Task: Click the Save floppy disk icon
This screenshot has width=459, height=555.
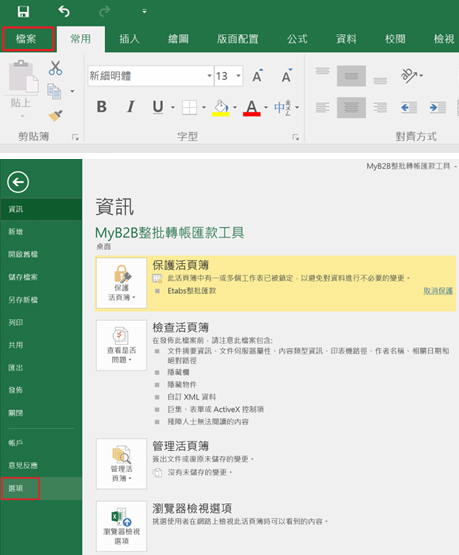Action: pyautogui.click(x=23, y=11)
